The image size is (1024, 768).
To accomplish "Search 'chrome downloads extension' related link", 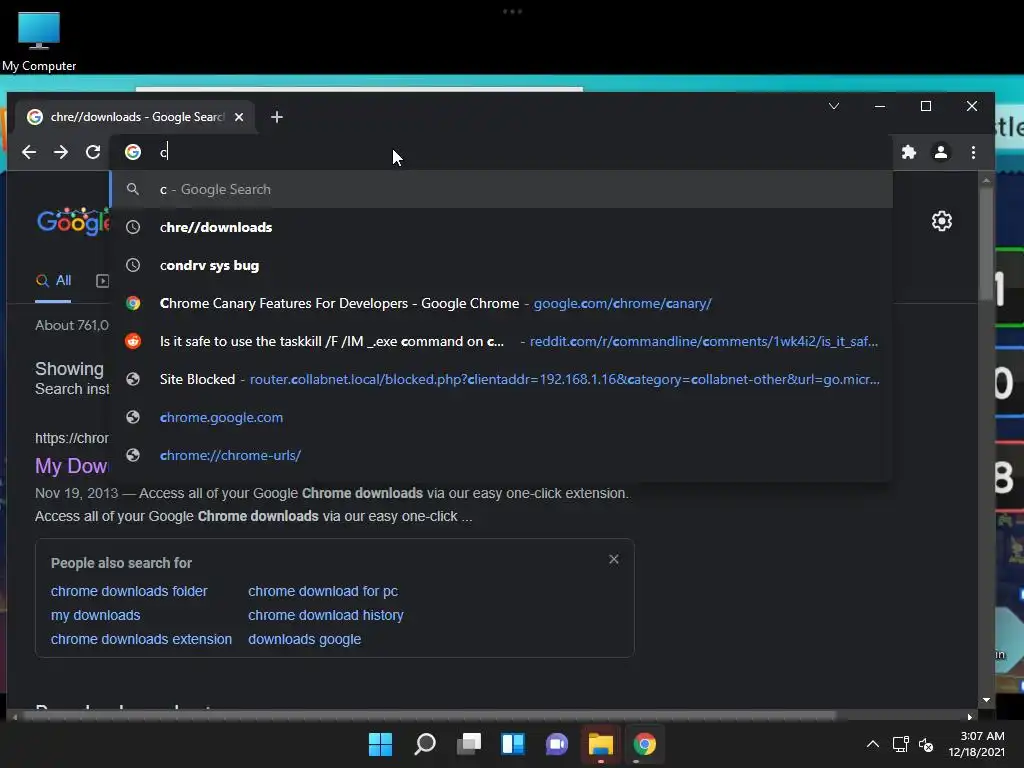I will pyautogui.click(x=141, y=639).
